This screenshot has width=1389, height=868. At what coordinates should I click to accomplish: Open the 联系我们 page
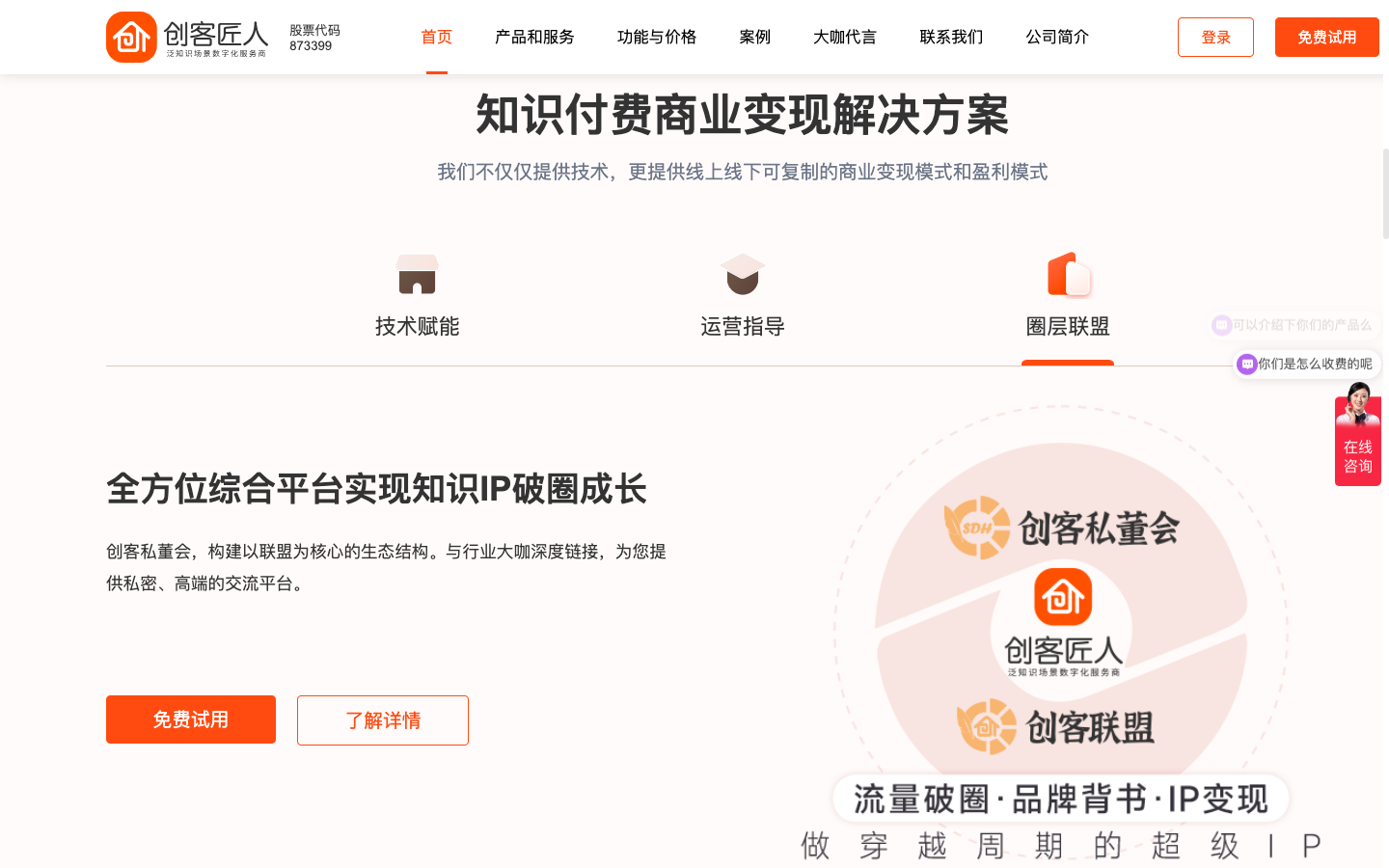click(951, 37)
